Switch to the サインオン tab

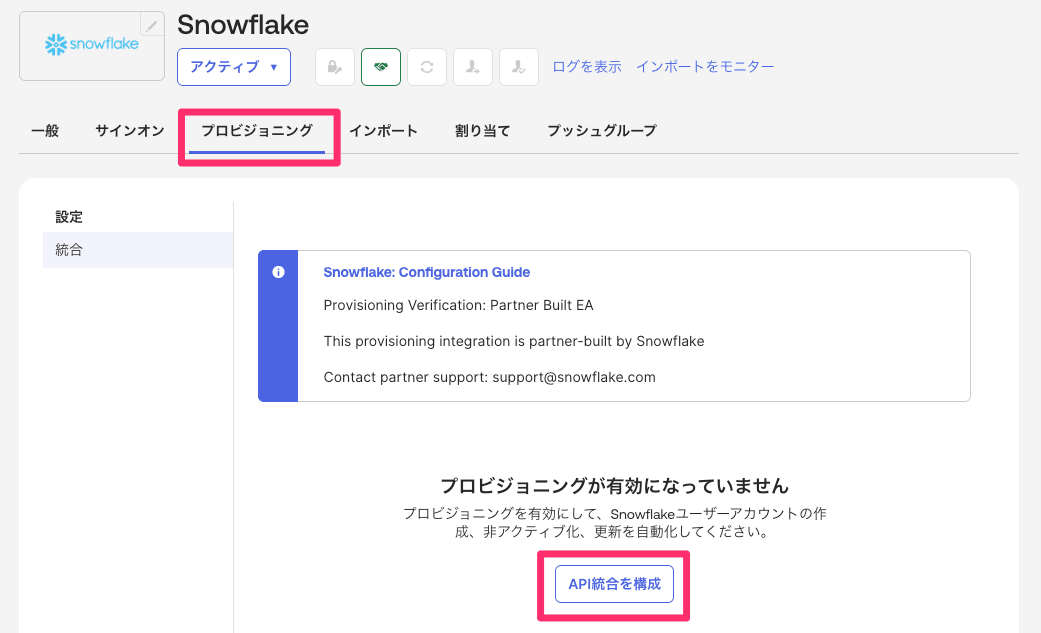(130, 131)
